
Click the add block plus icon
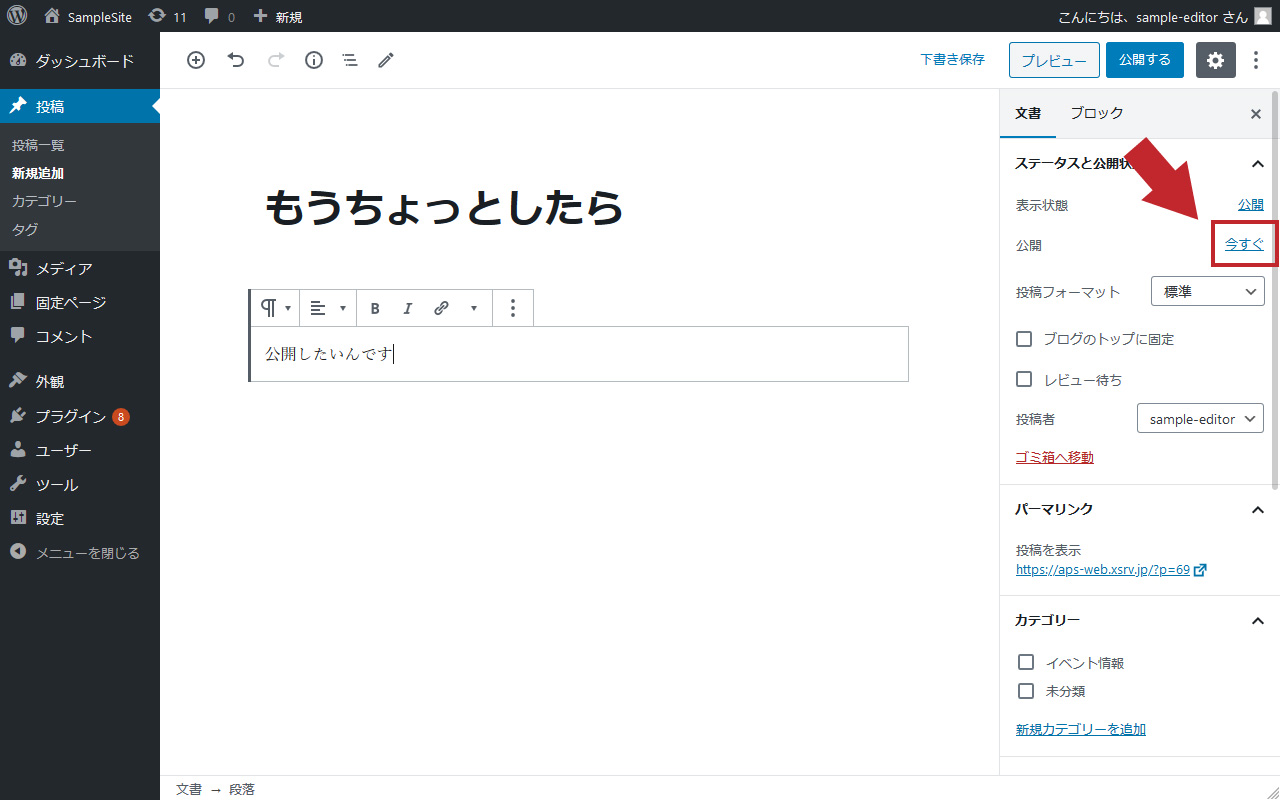tap(196, 60)
